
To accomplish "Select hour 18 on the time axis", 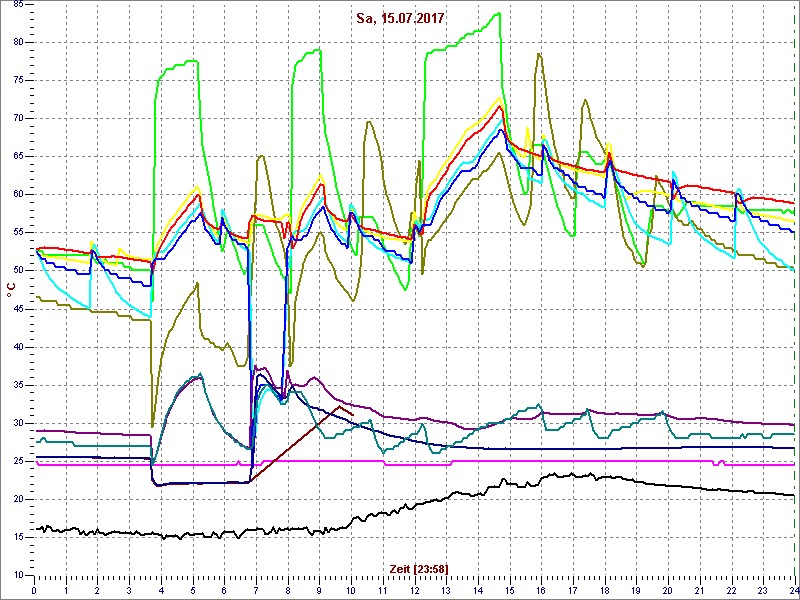I will [604, 589].
